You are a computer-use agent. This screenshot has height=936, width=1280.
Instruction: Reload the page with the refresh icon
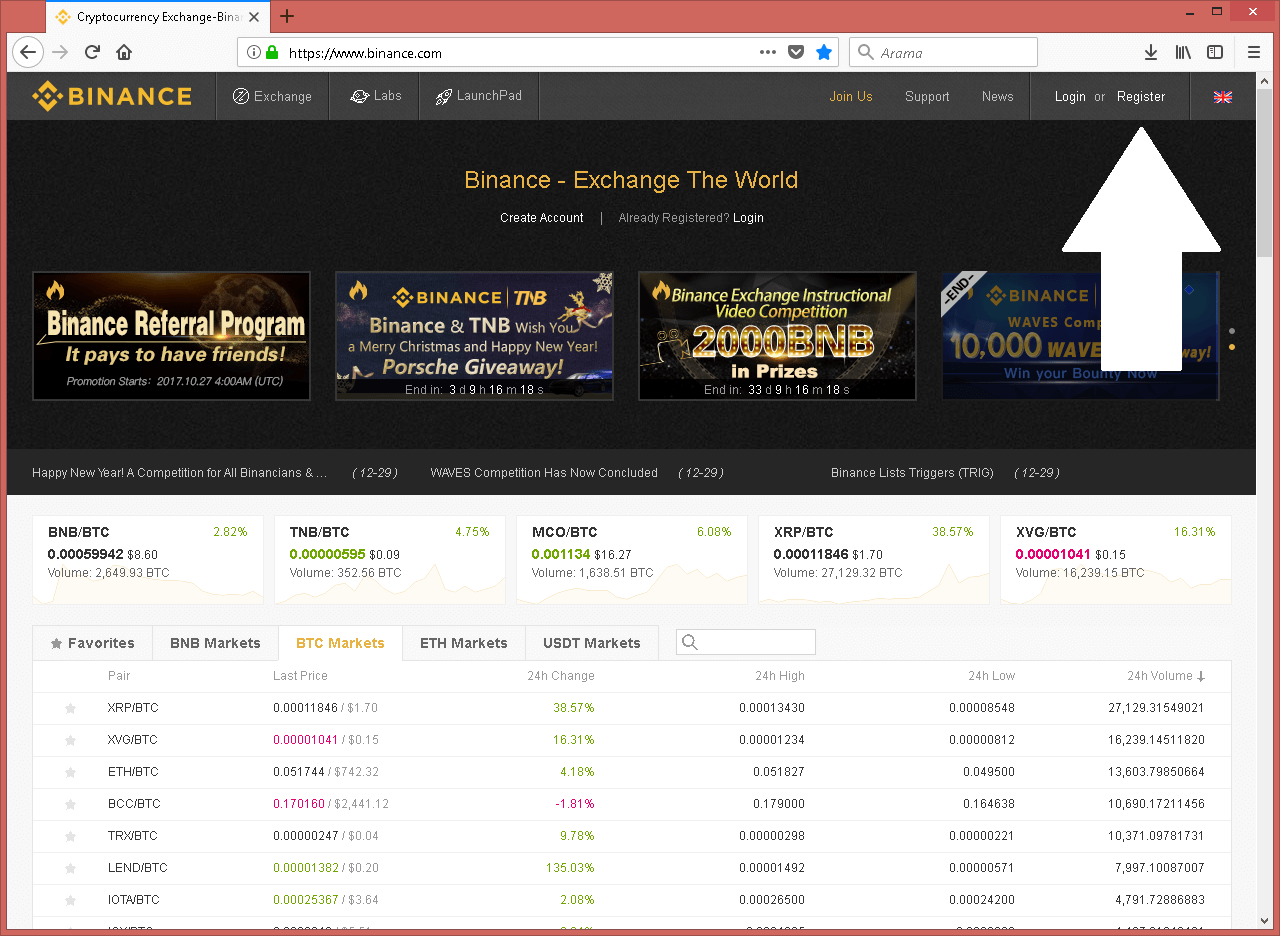[x=92, y=52]
